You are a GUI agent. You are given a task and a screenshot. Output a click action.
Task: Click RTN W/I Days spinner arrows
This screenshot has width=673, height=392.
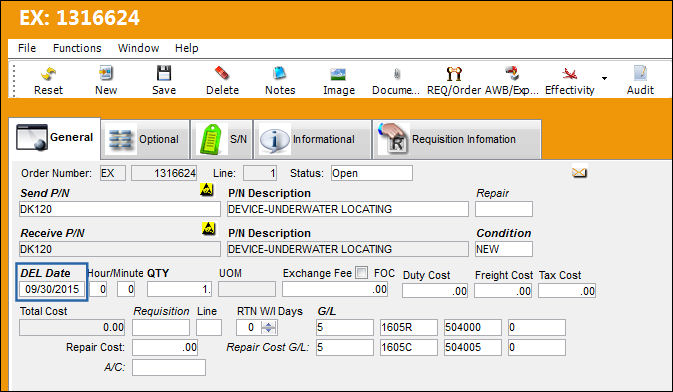click(x=269, y=328)
